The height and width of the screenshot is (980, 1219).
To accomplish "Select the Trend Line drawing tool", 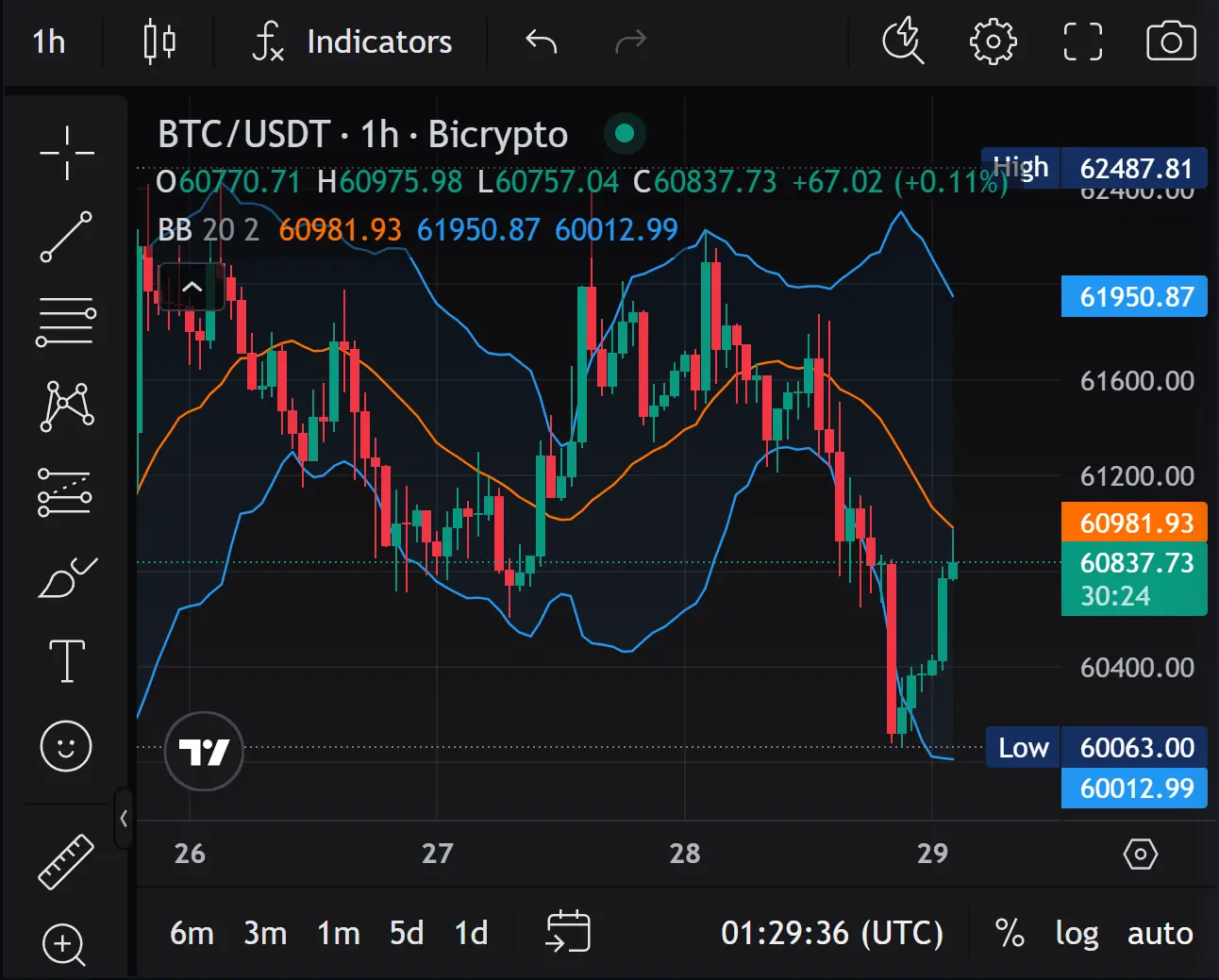I will point(65,238).
